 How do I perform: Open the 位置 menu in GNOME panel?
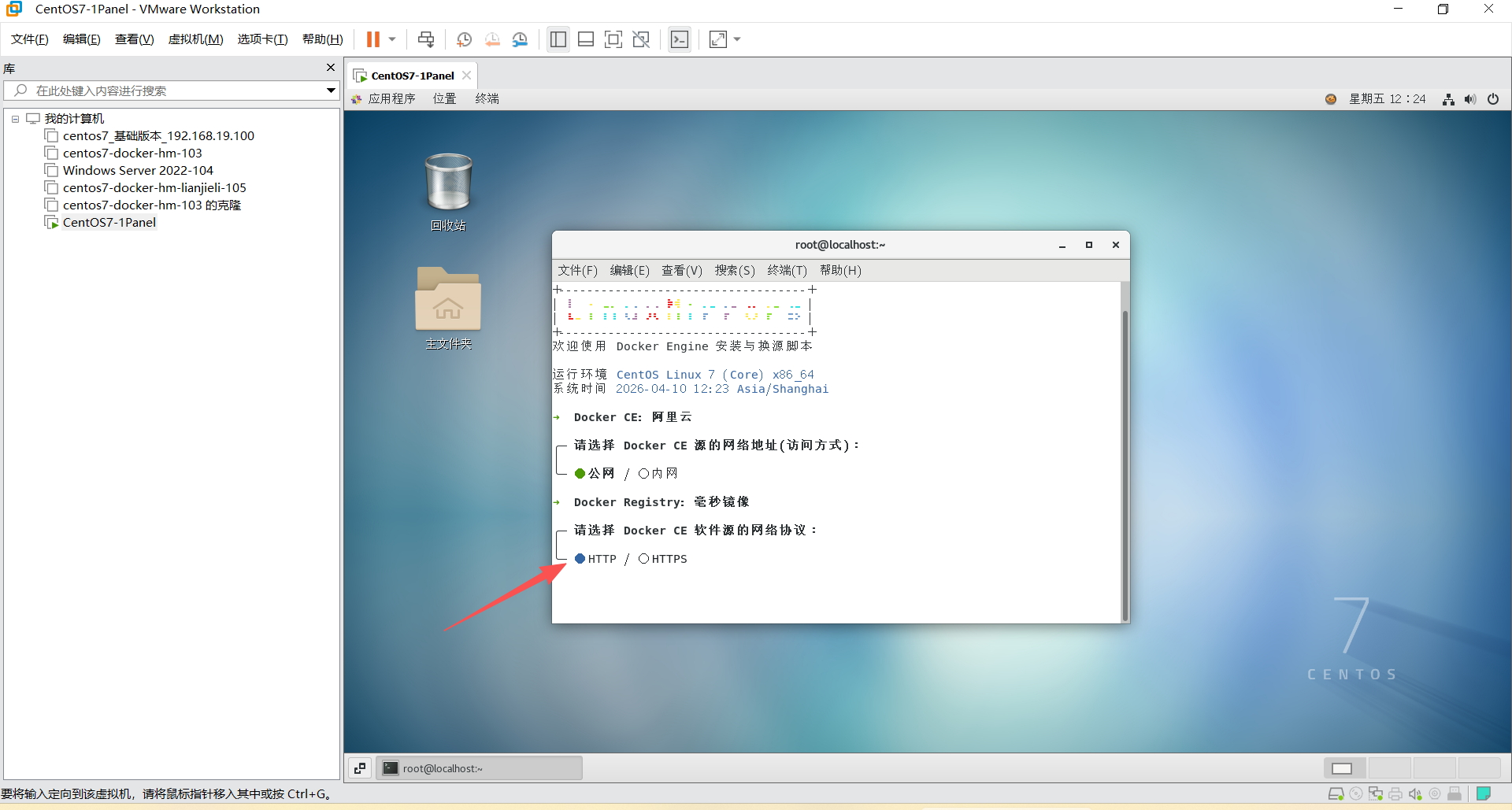pos(444,98)
